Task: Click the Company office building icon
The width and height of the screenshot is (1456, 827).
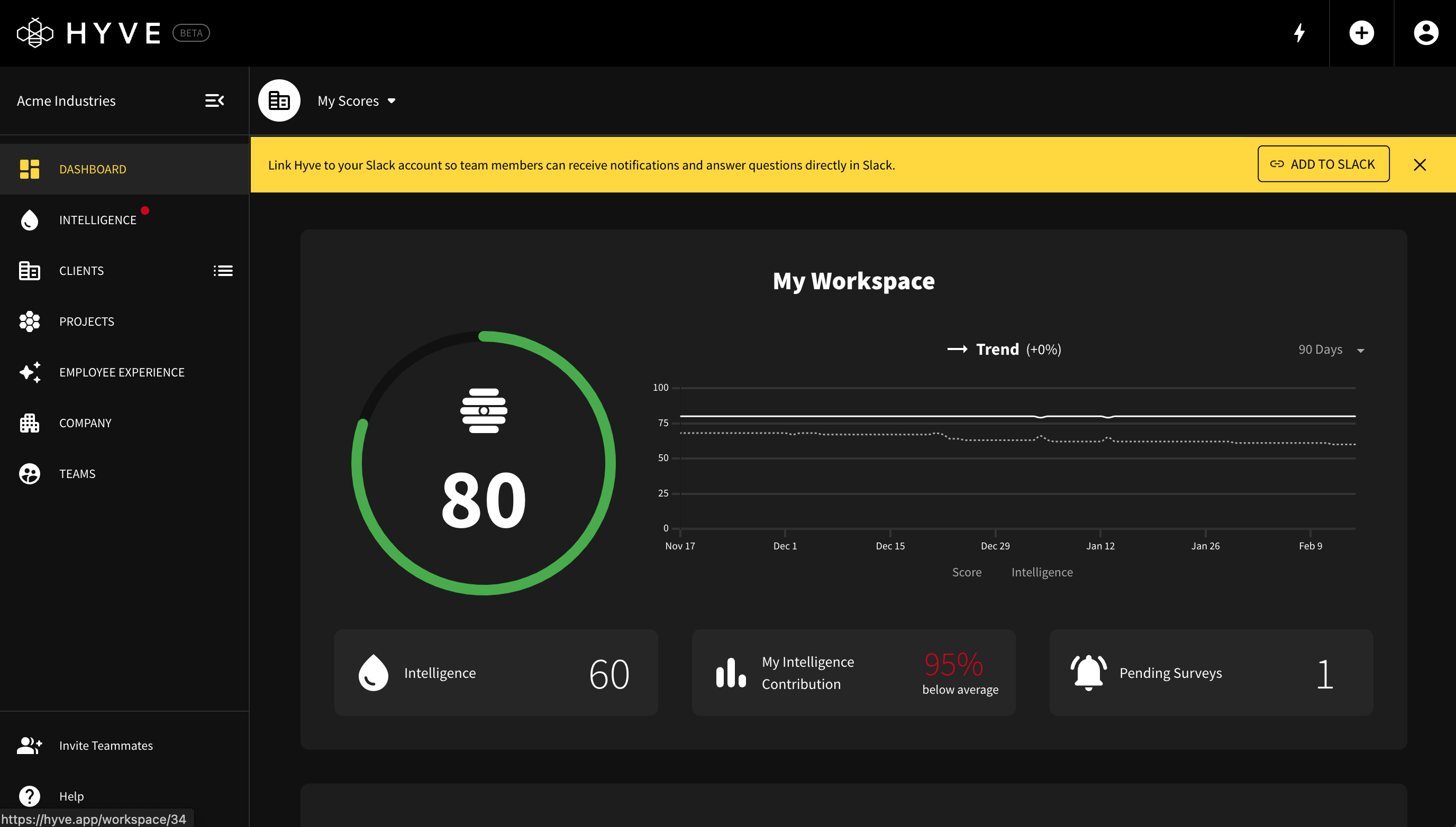Action: (x=30, y=423)
